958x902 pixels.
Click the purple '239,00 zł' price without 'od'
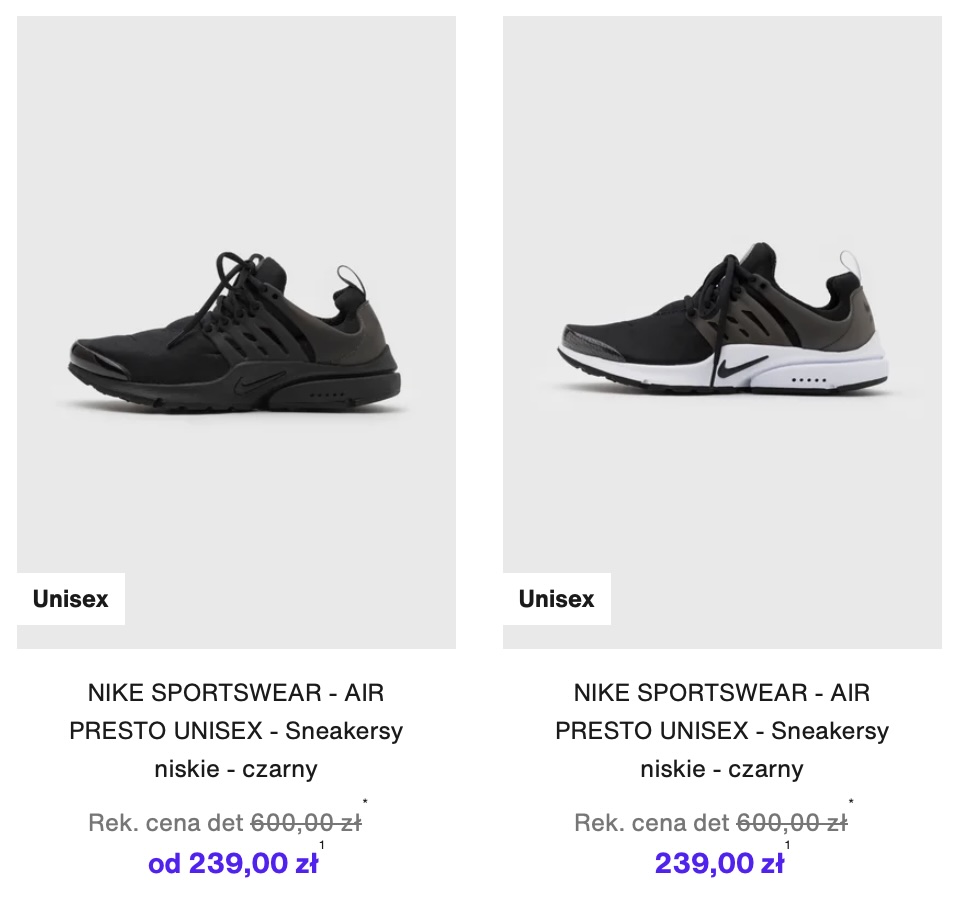pos(719,863)
